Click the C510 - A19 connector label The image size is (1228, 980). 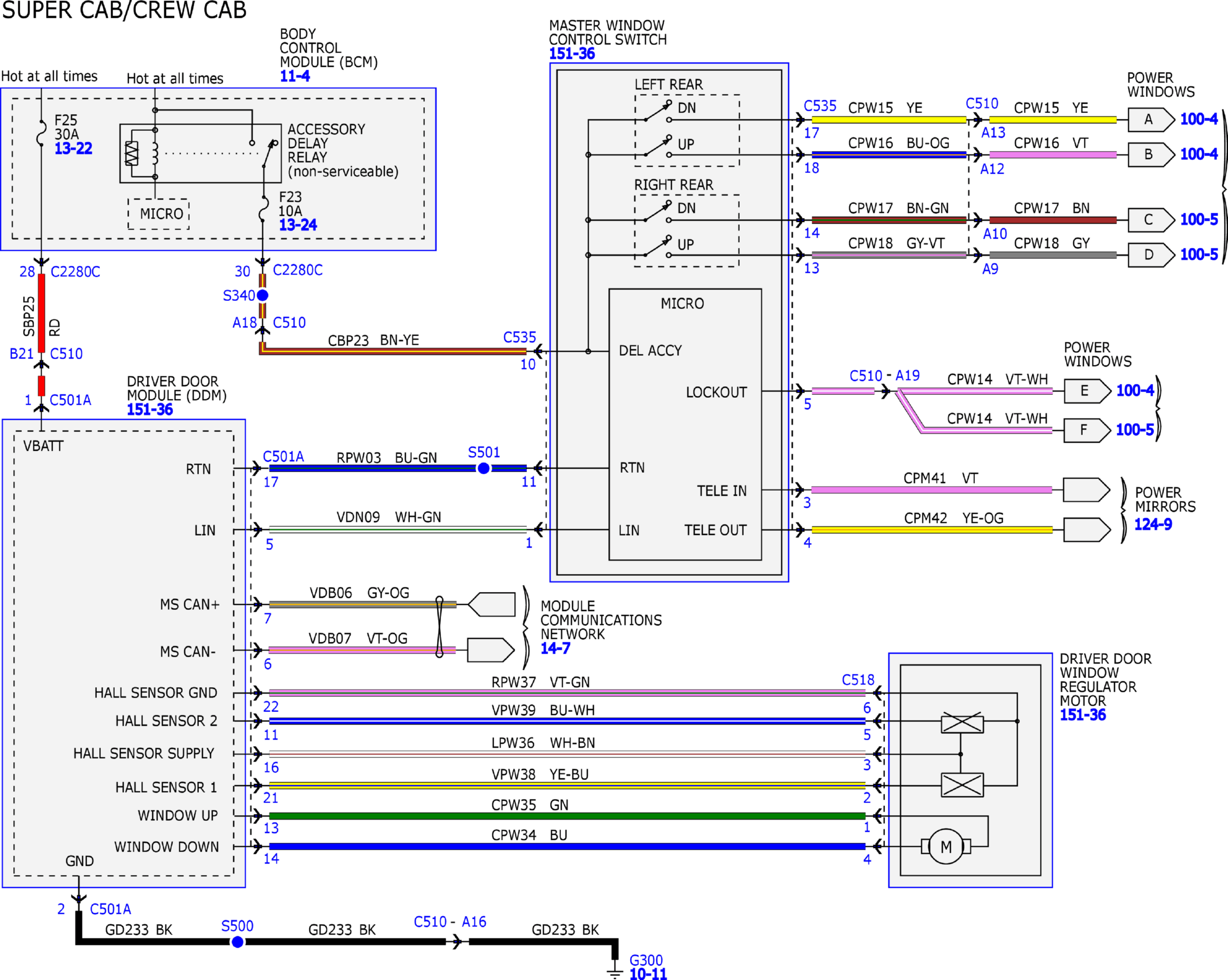pyautogui.click(x=884, y=376)
